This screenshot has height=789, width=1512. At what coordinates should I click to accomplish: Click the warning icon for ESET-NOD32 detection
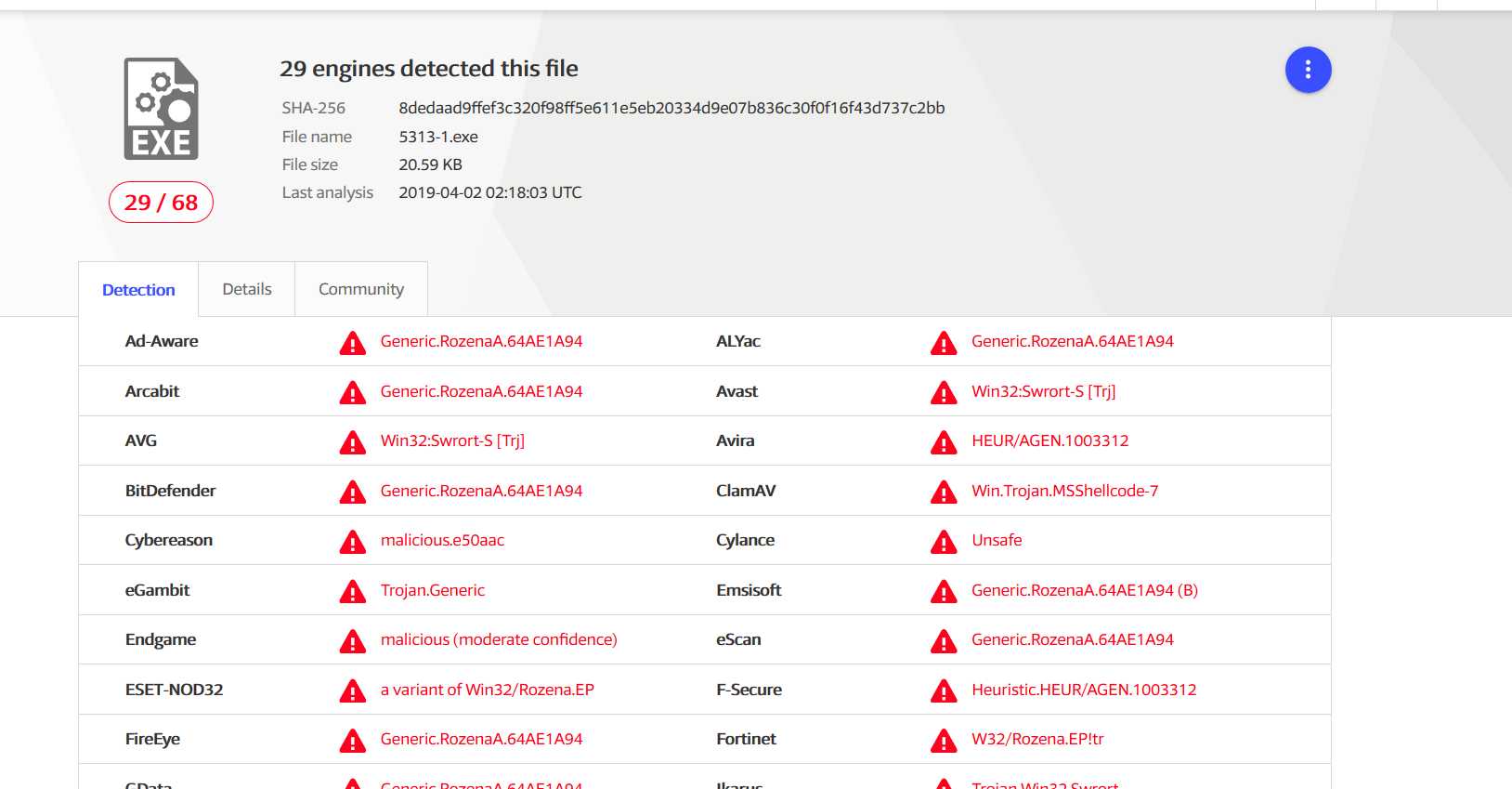click(x=353, y=691)
